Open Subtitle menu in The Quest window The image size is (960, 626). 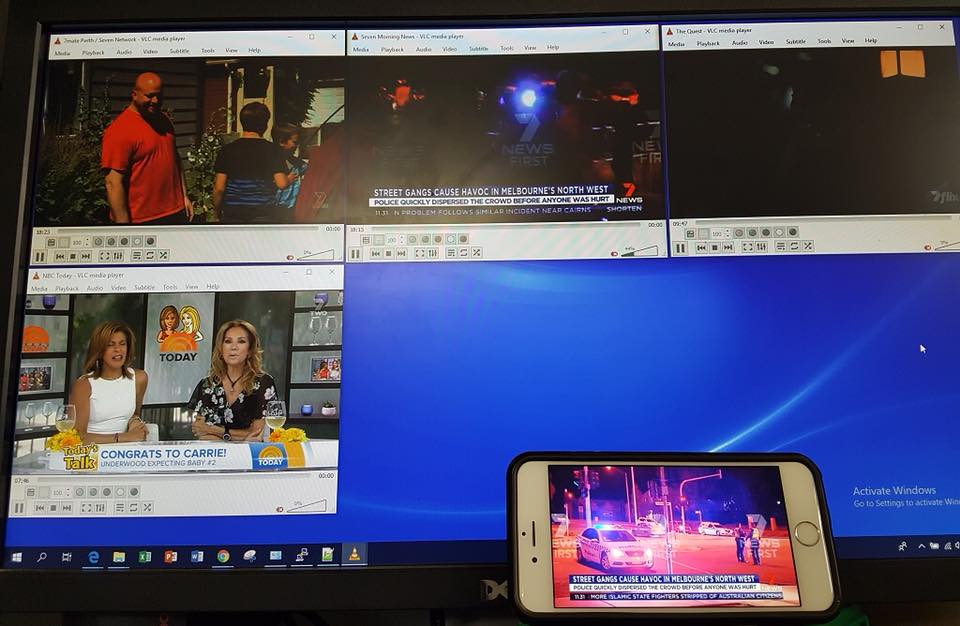(795, 42)
